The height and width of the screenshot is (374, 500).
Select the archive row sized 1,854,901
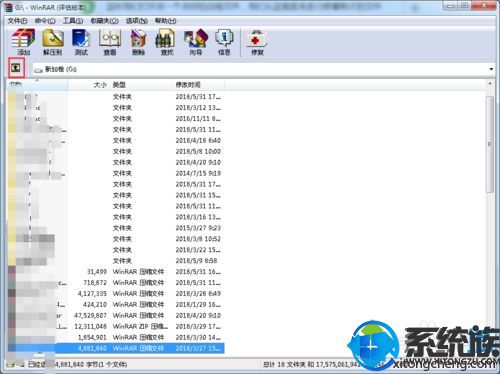(116, 337)
